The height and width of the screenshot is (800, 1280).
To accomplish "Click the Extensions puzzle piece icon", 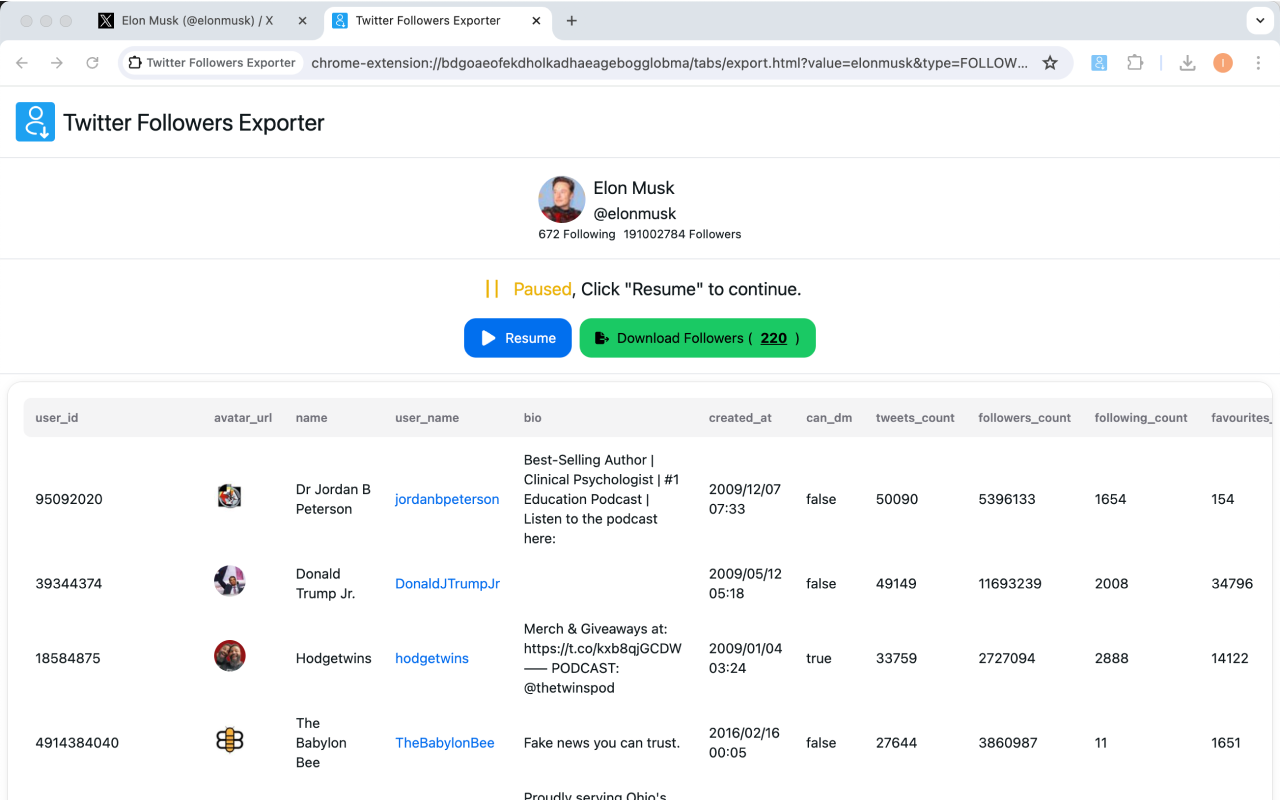I will (x=1135, y=62).
